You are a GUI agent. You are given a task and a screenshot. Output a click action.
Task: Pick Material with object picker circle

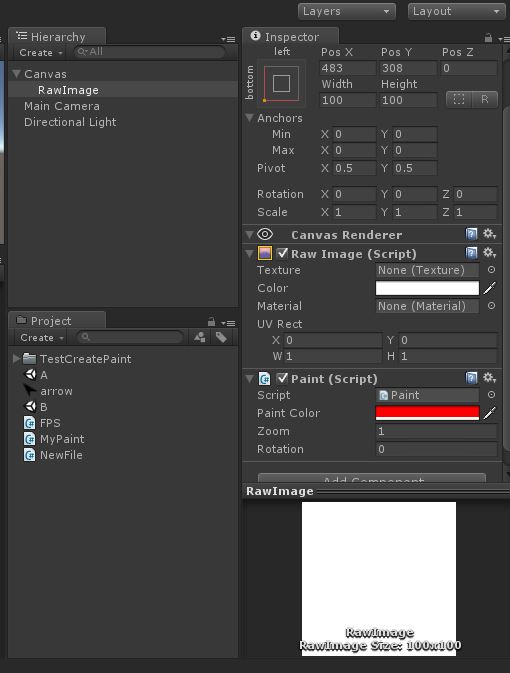click(x=492, y=306)
